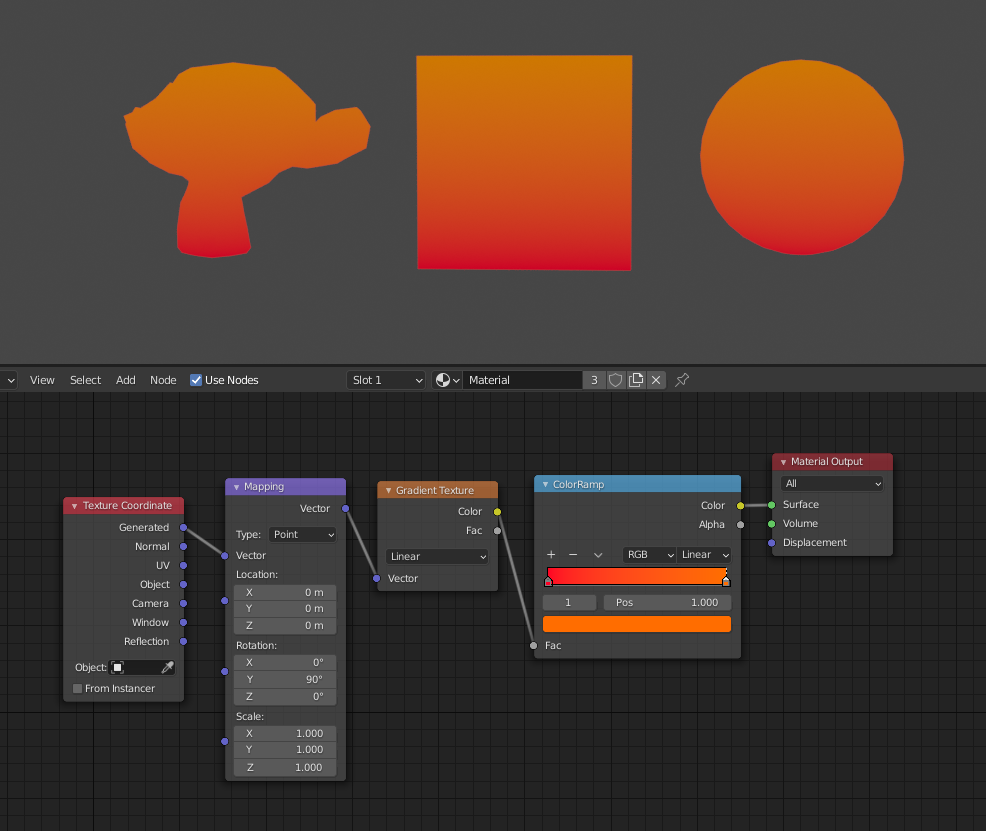
Task: Duplicate the material with new material icon
Action: click(x=636, y=380)
